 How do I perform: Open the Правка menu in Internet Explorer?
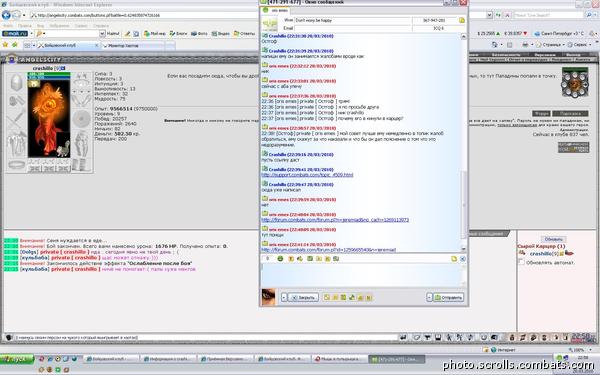(24, 26)
